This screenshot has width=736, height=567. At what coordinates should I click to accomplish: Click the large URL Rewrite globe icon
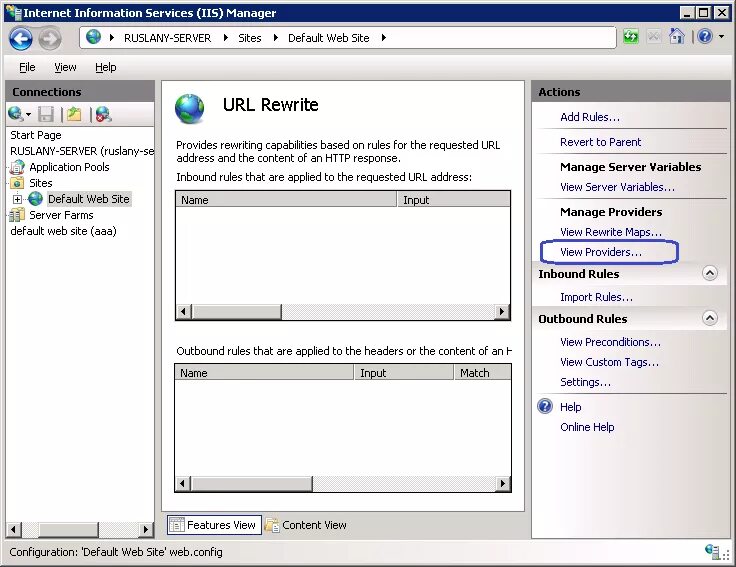pyautogui.click(x=190, y=108)
